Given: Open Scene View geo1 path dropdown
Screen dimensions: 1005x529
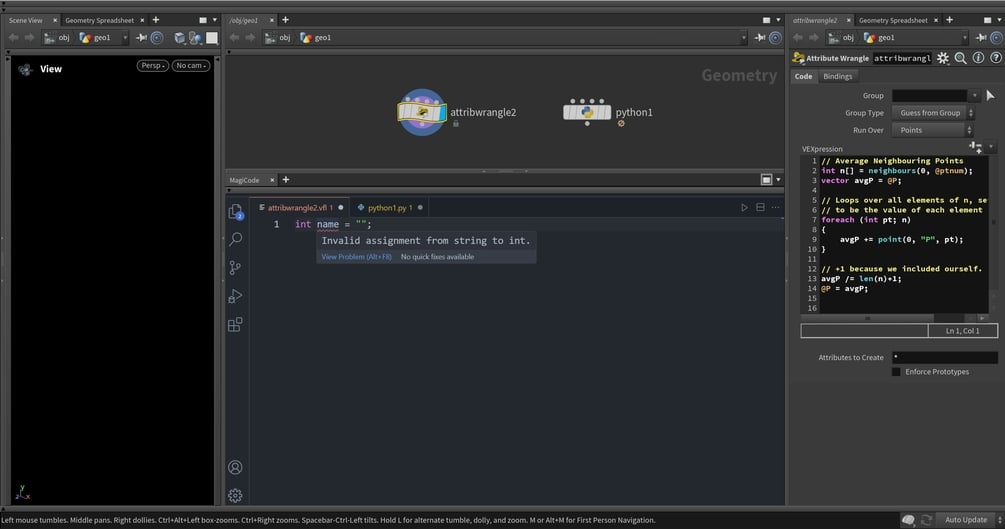Looking at the screenshot, I should 125,38.
